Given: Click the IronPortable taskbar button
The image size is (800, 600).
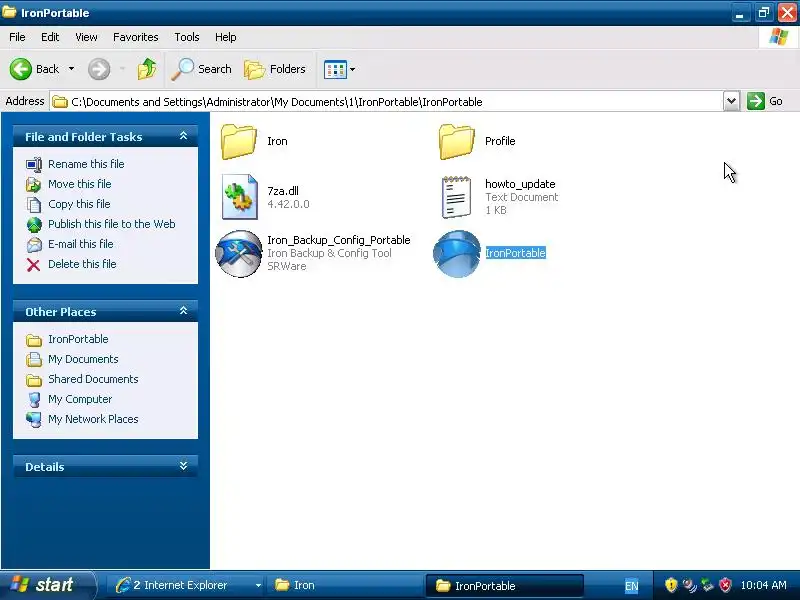Looking at the screenshot, I should click(x=504, y=585).
